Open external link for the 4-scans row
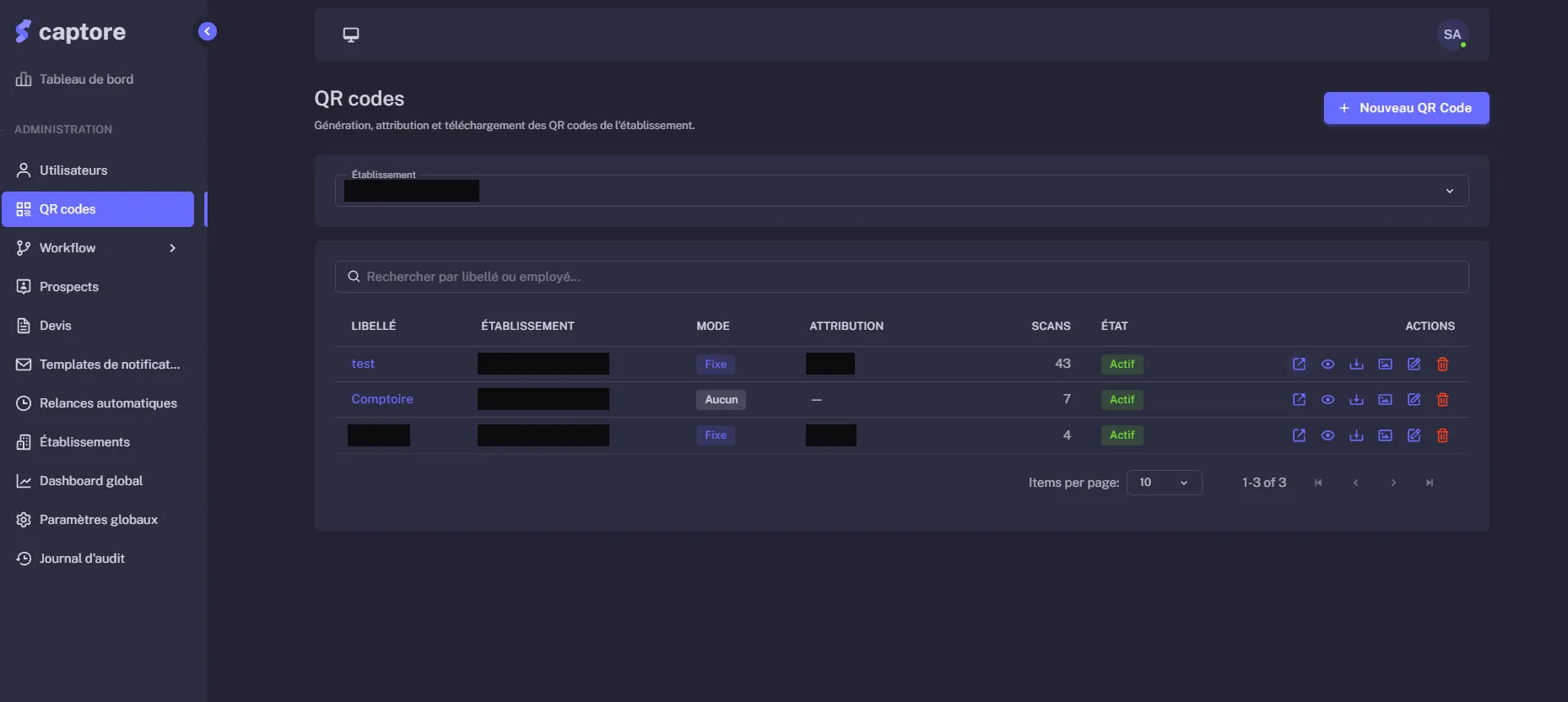 [x=1299, y=435]
